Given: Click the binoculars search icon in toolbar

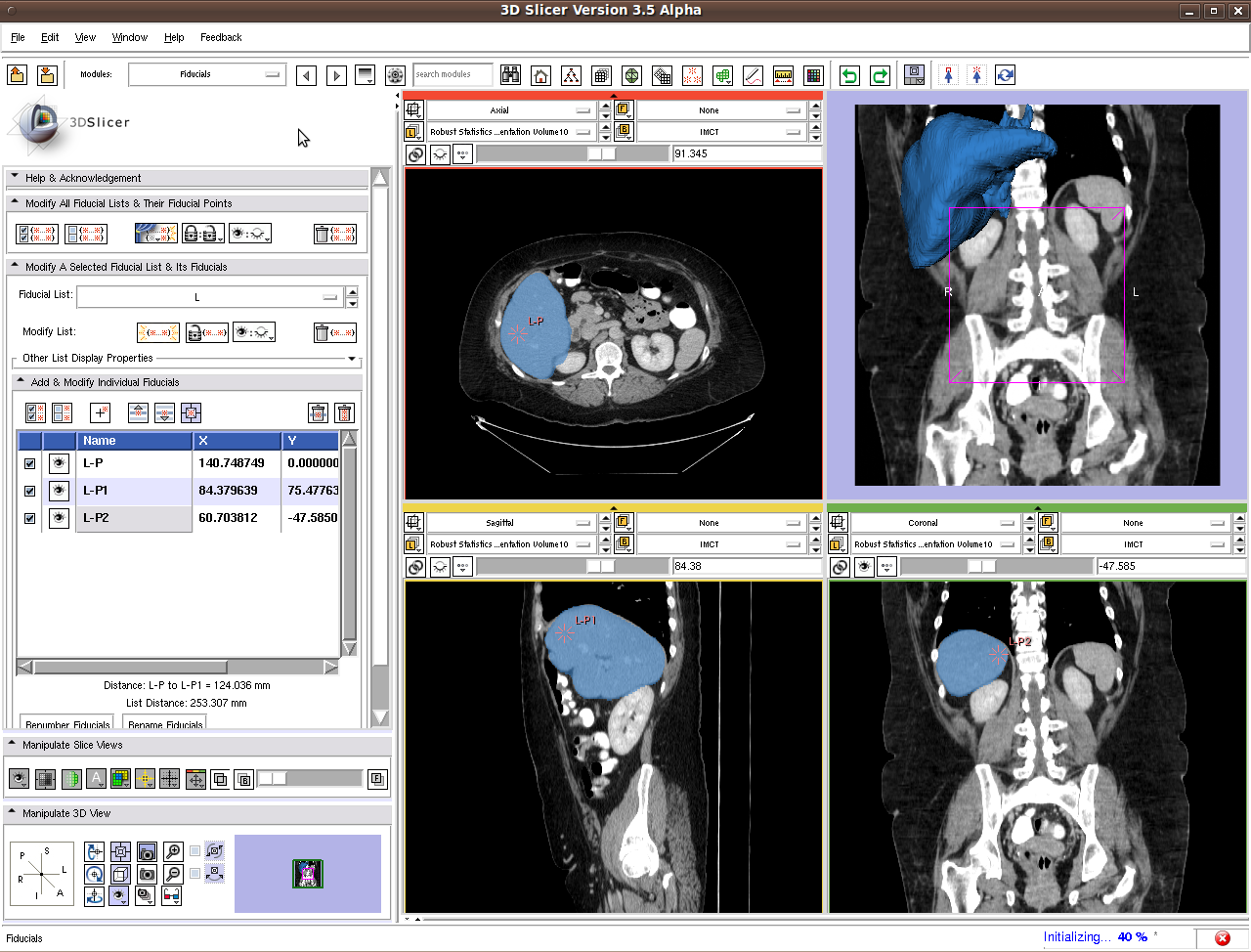Looking at the screenshot, I should pos(510,75).
